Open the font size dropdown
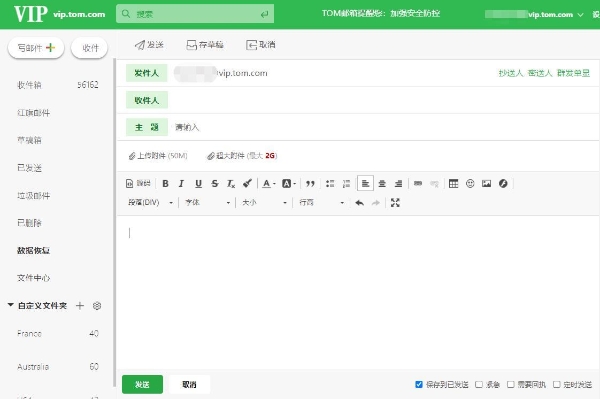 click(264, 203)
